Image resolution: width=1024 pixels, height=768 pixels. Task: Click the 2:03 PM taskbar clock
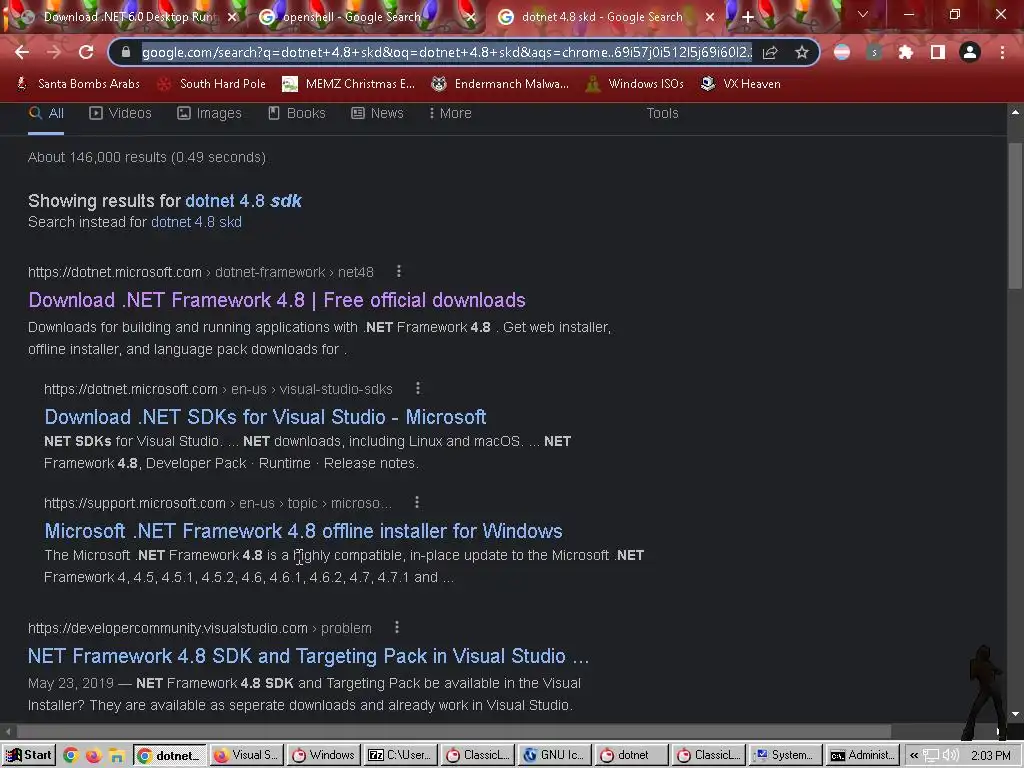click(x=990, y=756)
